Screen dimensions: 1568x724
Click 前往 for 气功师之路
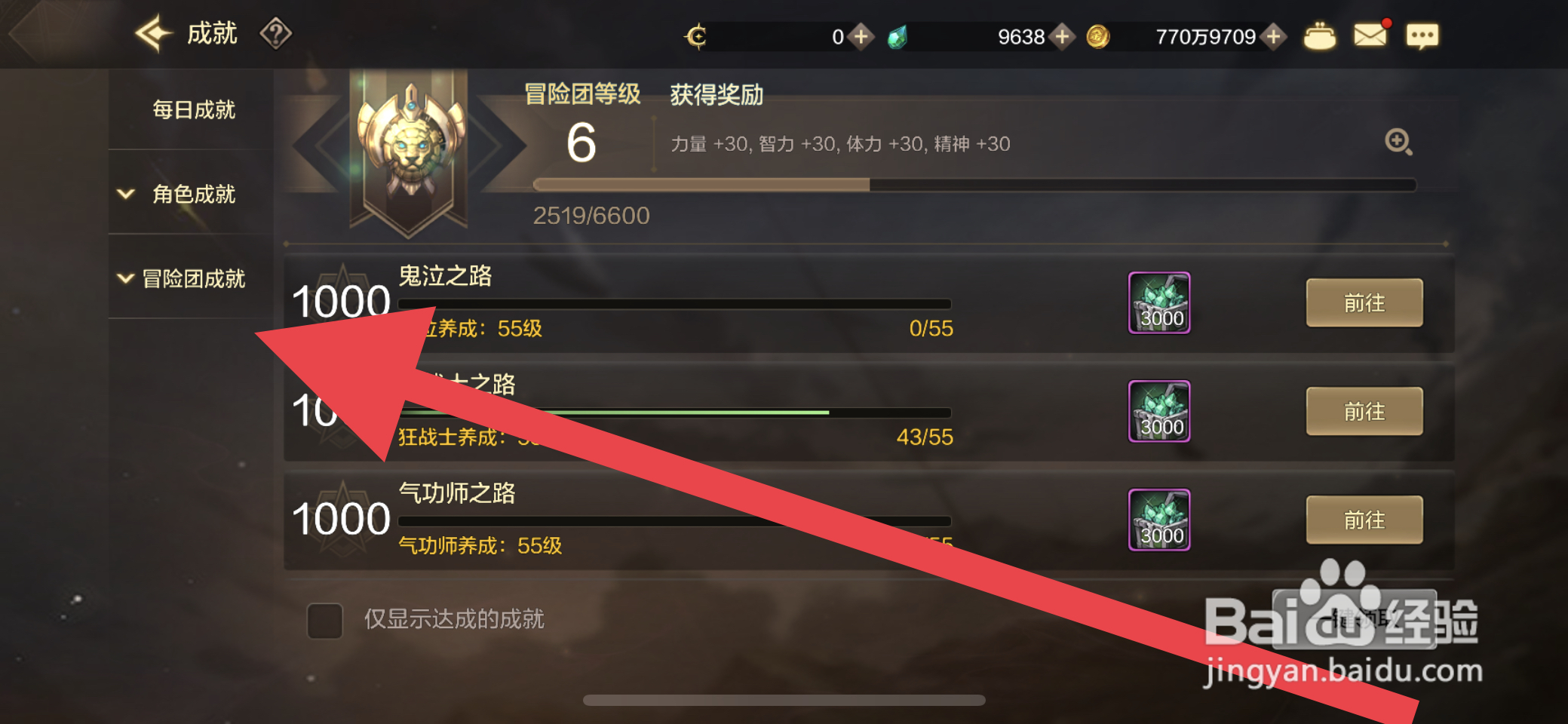(x=1364, y=520)
